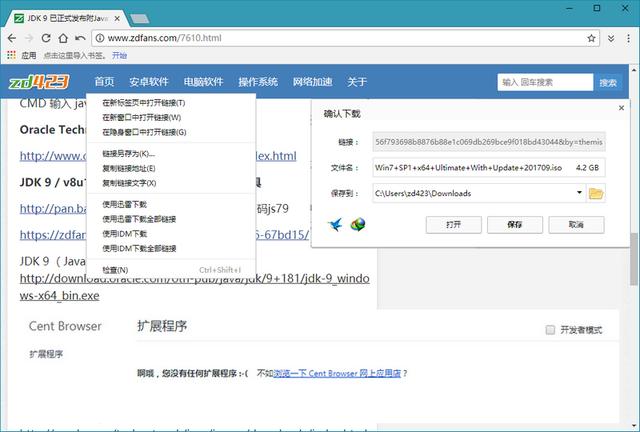This screenshot has height=432, width=640.
Task: Browse folder icon beside save path
Action: [596, 193]
